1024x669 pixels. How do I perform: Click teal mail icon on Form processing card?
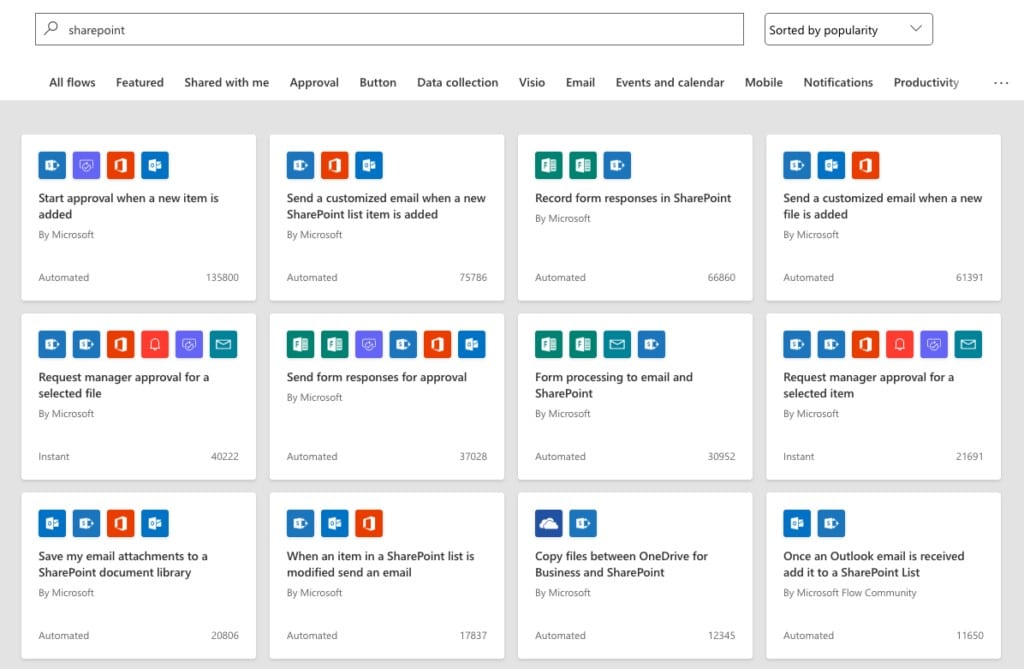617,344
